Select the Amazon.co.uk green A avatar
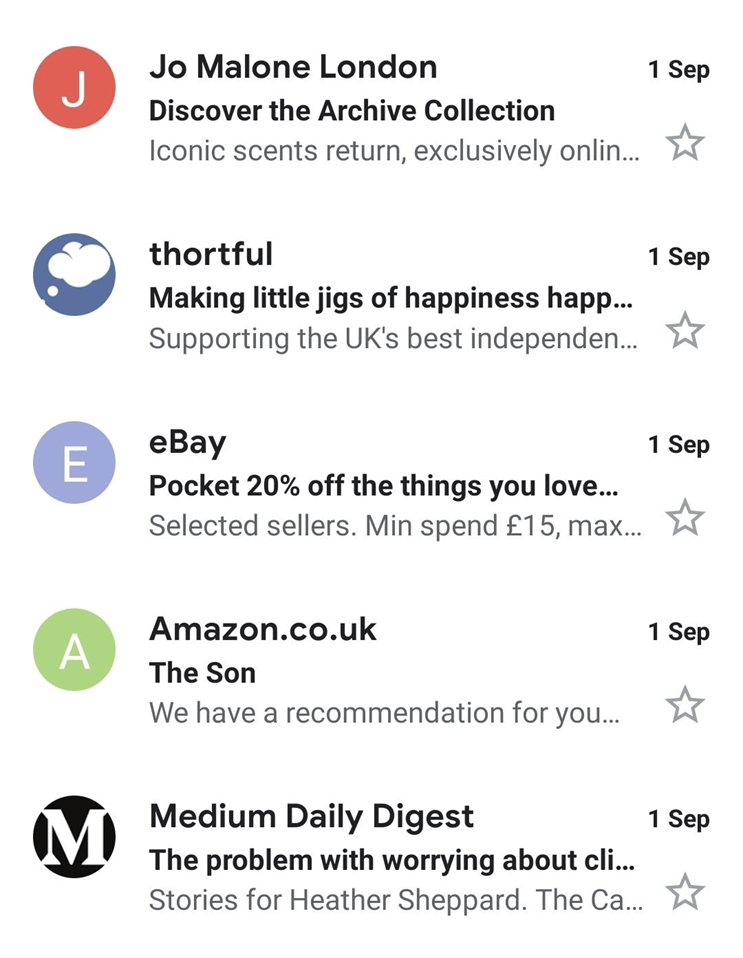Image resolution: width=743 pixels, height=958 pixels. pyautogui.click(x=74, y=650)
